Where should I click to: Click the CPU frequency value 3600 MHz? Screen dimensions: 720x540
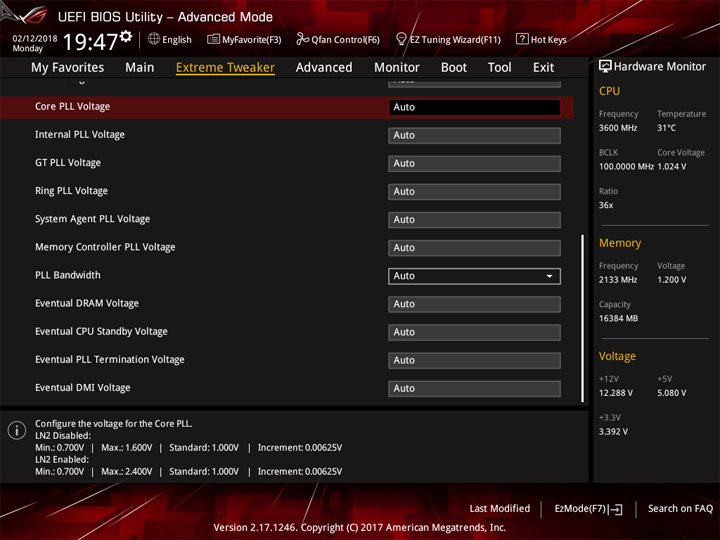point(618,128)
